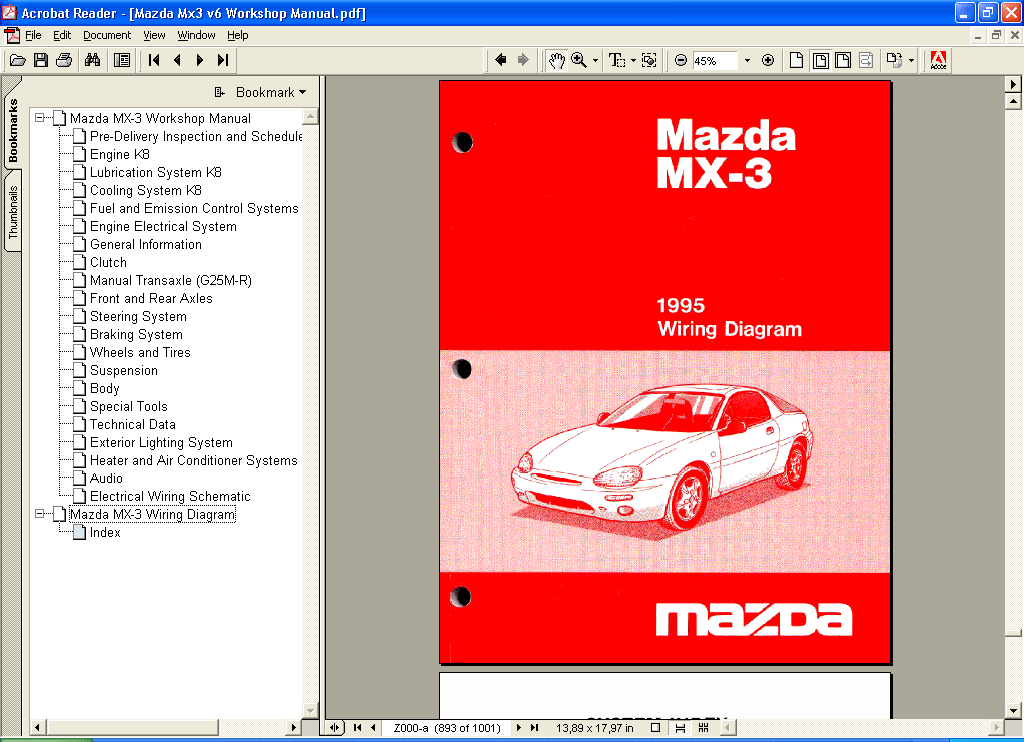This screenshot has width=1024, height=742.
Task: Toggle the navigation pane toolbar icon
Action: click(x=121, y=61)
